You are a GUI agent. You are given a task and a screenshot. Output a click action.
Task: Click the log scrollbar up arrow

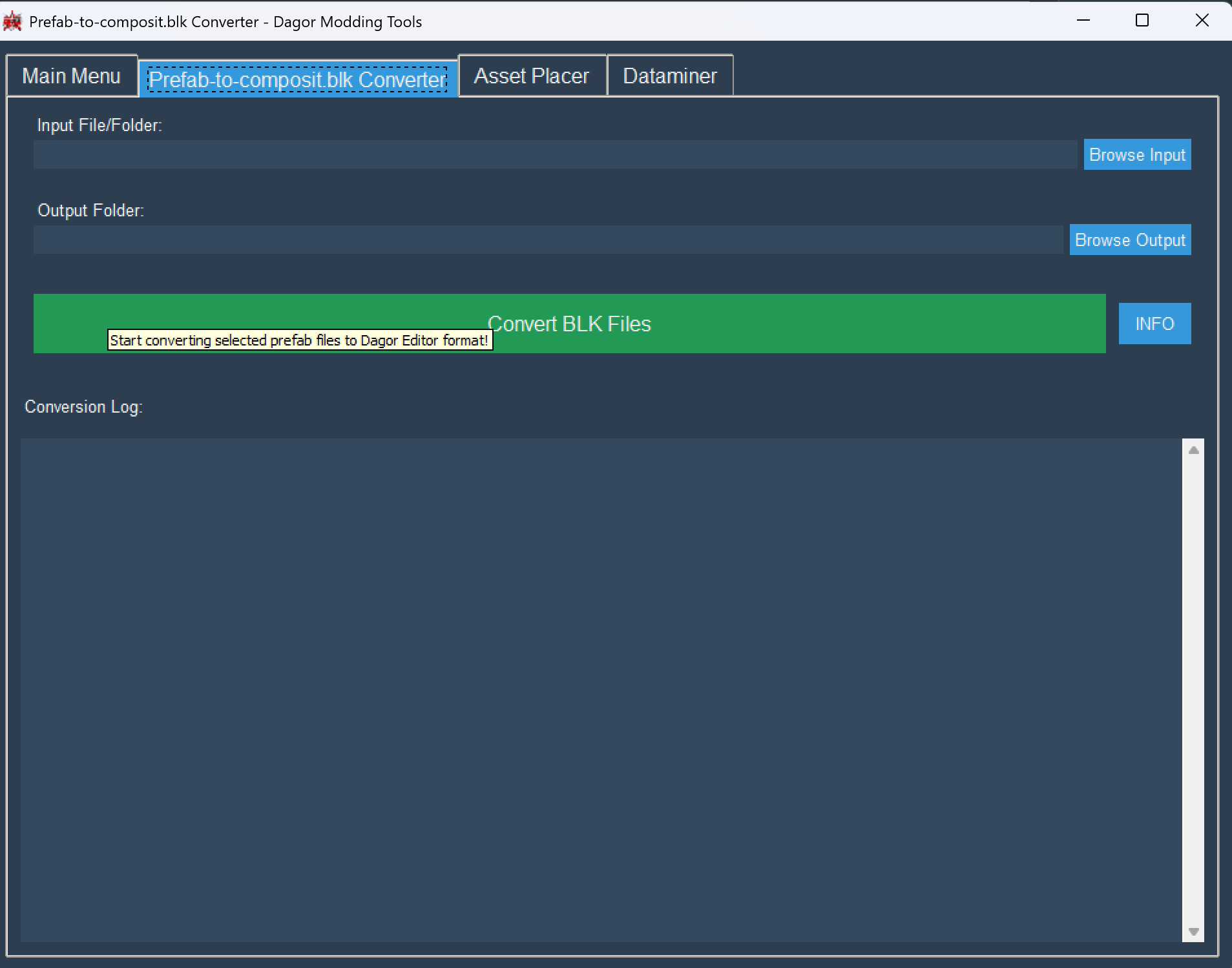[x=1193, y=450]
